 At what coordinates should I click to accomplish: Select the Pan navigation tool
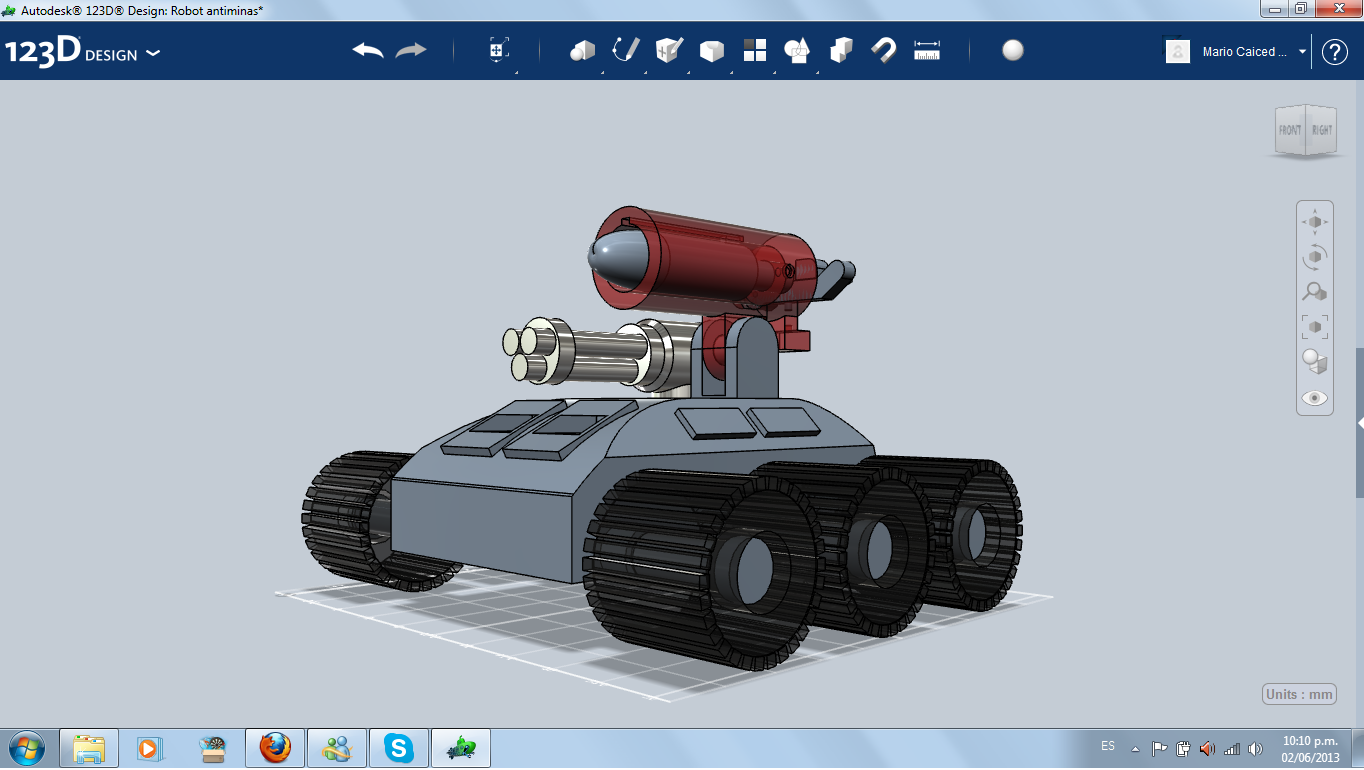(1315, 221)
